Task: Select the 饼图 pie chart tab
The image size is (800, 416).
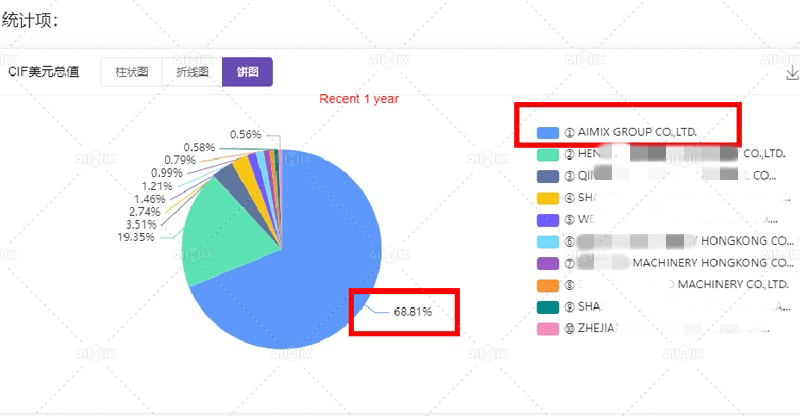Action: click(246, 72)
